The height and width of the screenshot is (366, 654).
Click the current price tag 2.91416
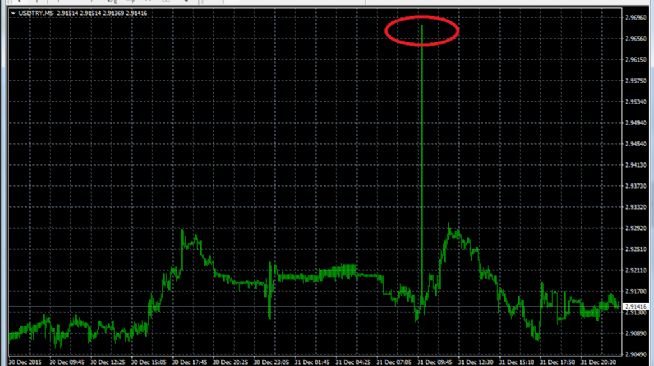636,306
